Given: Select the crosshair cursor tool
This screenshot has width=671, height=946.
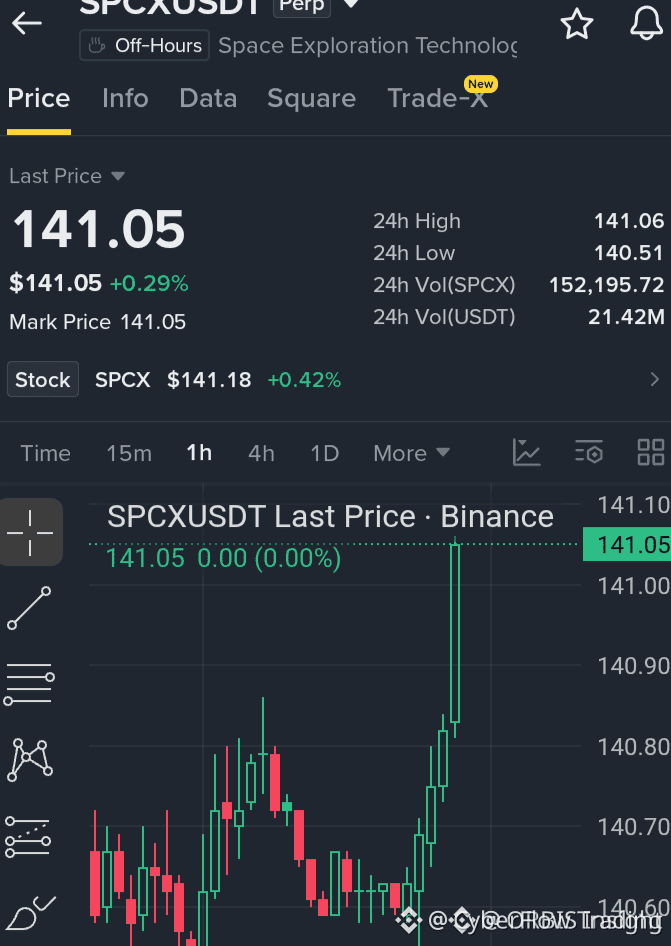Looking at the screenshot, I should 31,532.
